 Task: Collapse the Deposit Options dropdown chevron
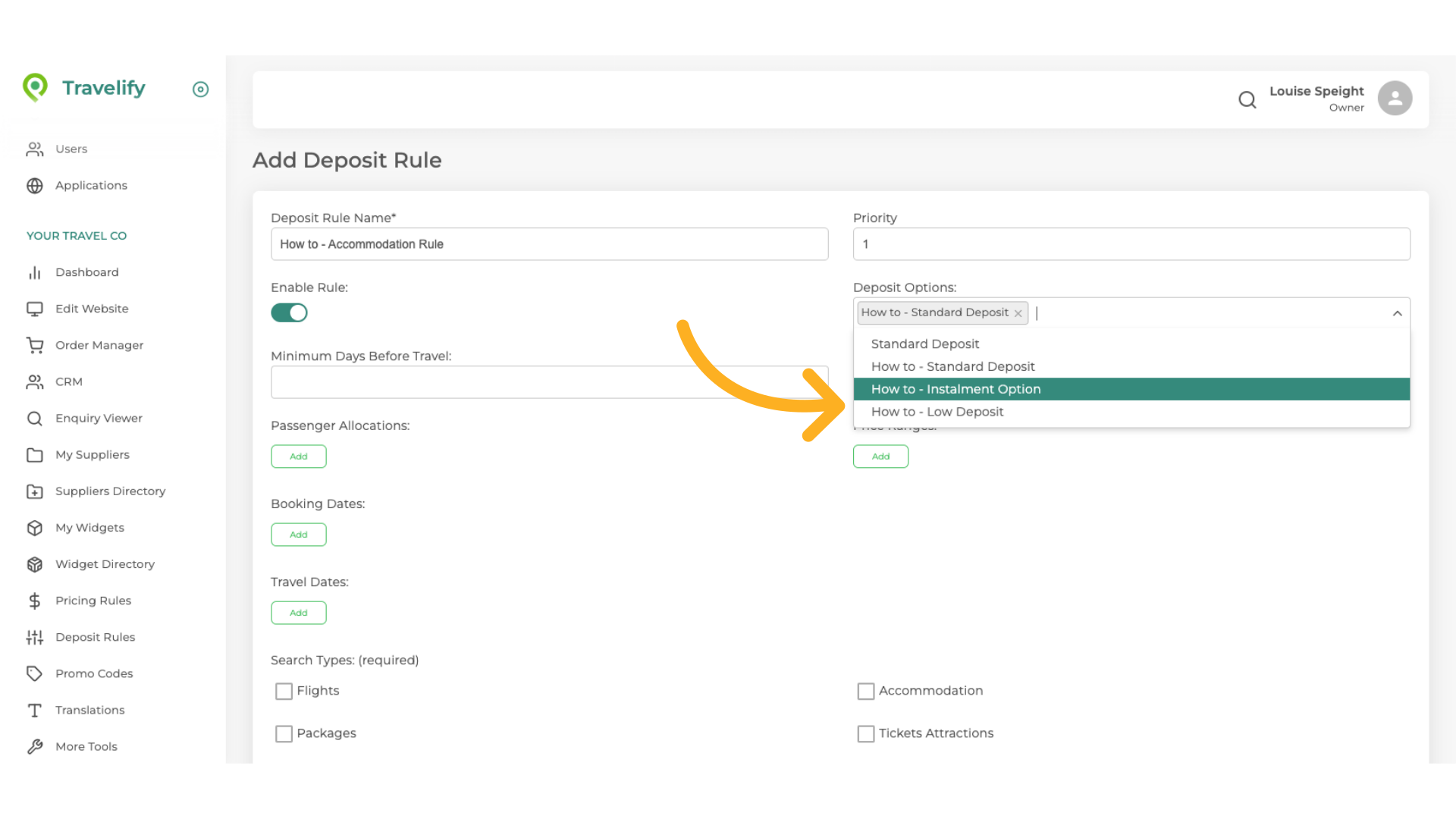tap(1398, 312)
